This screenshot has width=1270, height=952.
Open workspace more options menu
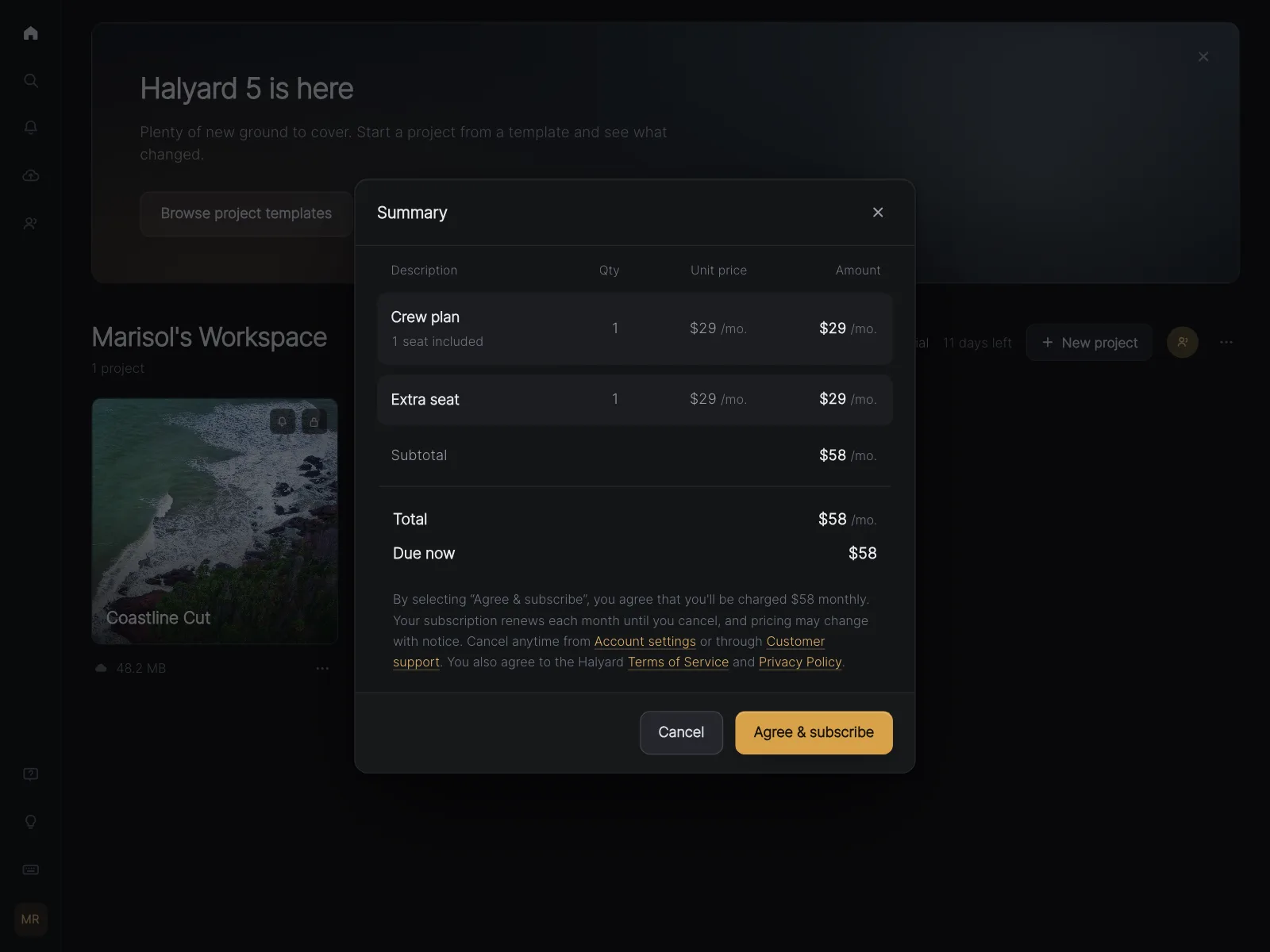point(1226,342)
